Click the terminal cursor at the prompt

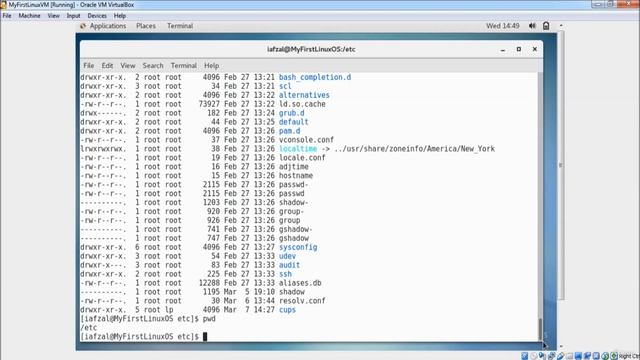pos(205,337)
